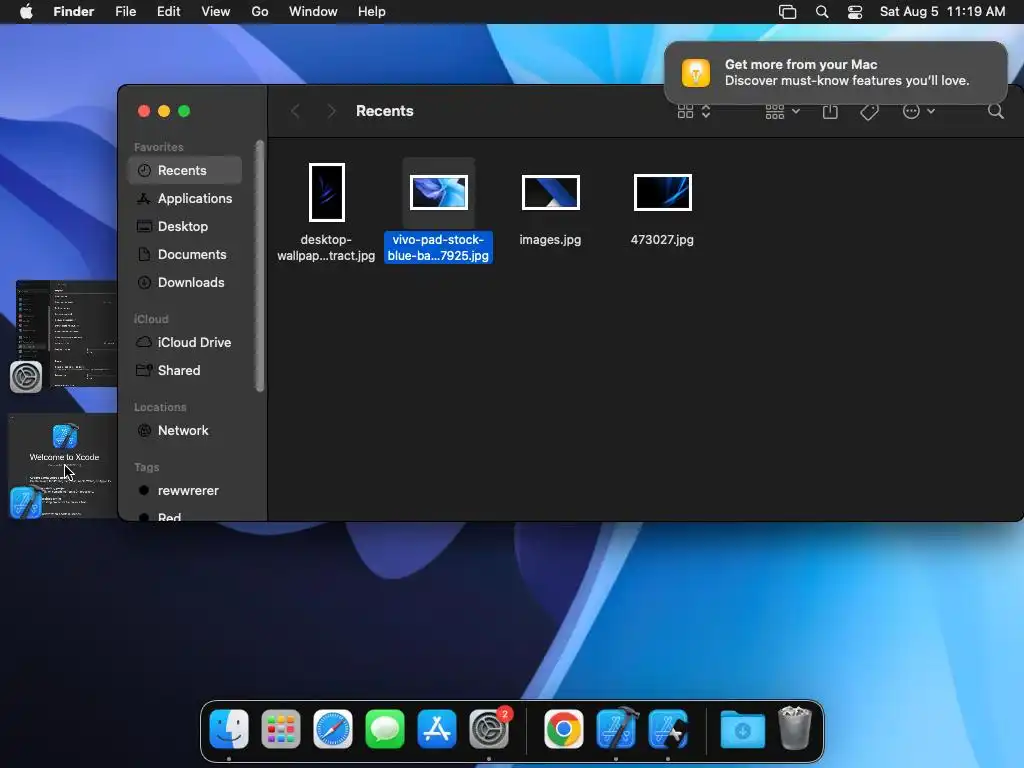Screen dimensions: 1024x768
Task: Open the Group by dropdown in toolbar
Action: (782, 112)
